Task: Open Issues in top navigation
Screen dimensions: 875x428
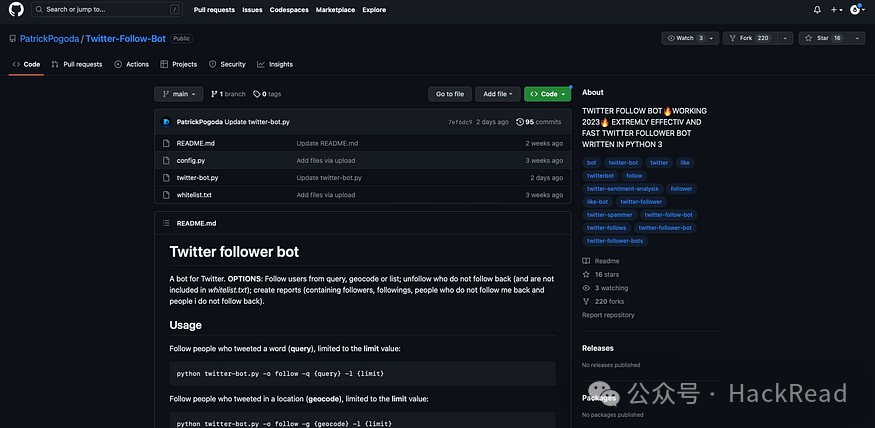Action: coord(252,10)
